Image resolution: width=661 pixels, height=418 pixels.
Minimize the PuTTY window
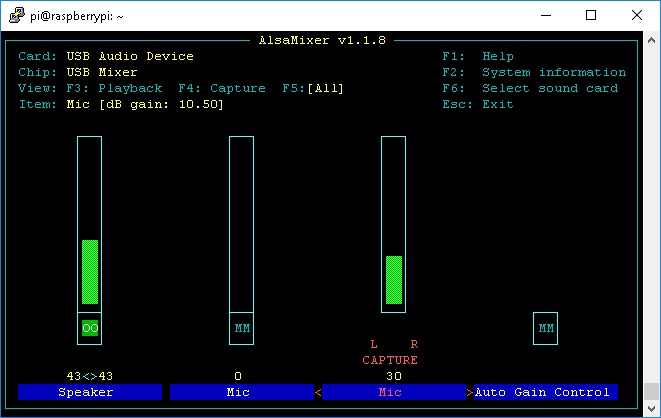point(546,16)
